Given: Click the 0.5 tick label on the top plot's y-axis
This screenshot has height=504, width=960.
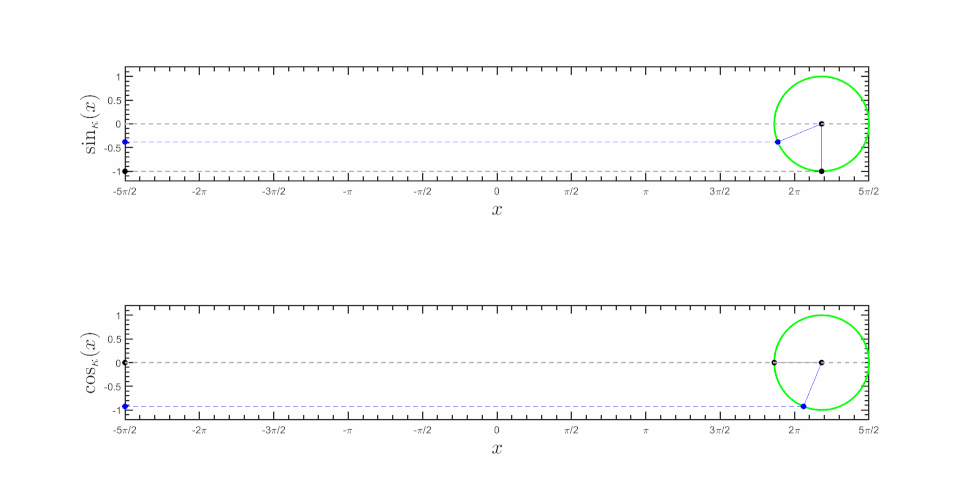Looking at the screenshot, I should (113, 100).
